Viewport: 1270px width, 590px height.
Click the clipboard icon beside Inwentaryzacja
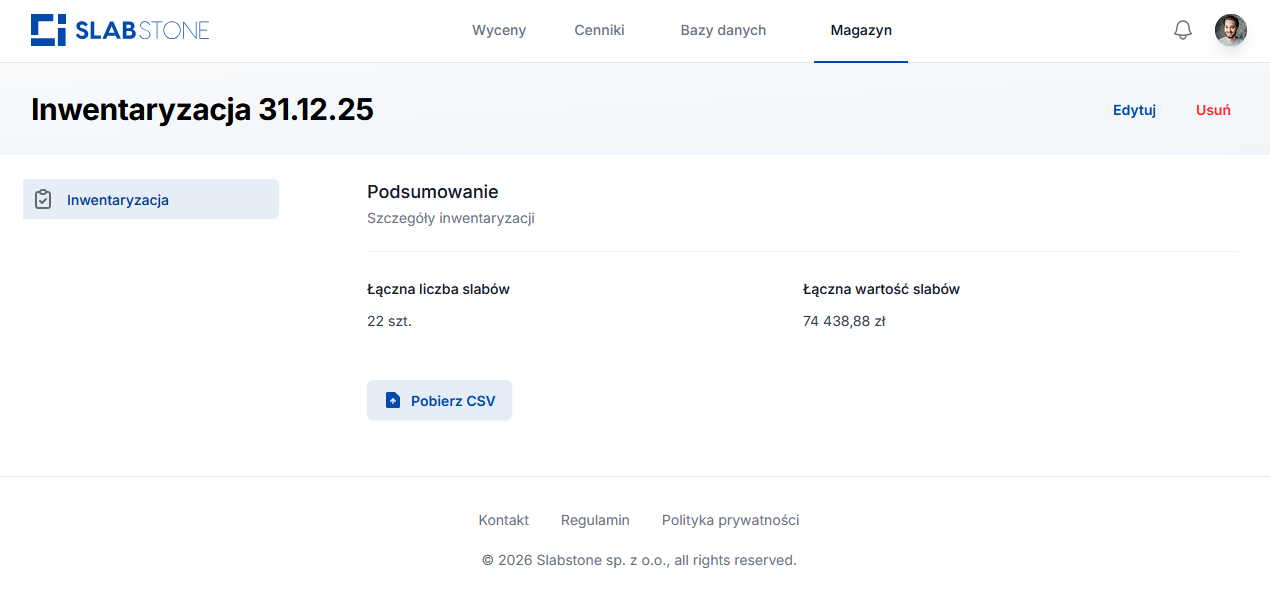point(43,200)
